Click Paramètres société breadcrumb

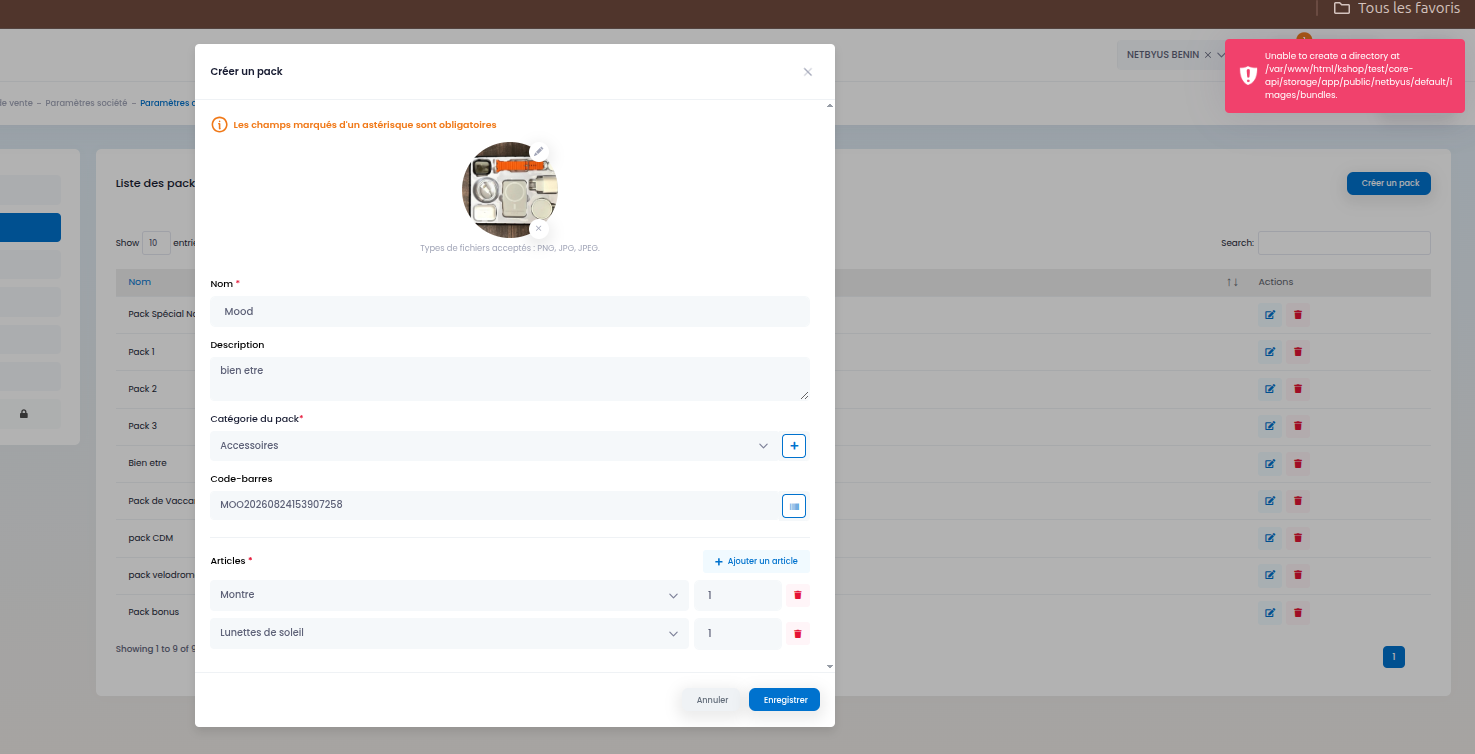pyautogui.click(x=86, y=103)
